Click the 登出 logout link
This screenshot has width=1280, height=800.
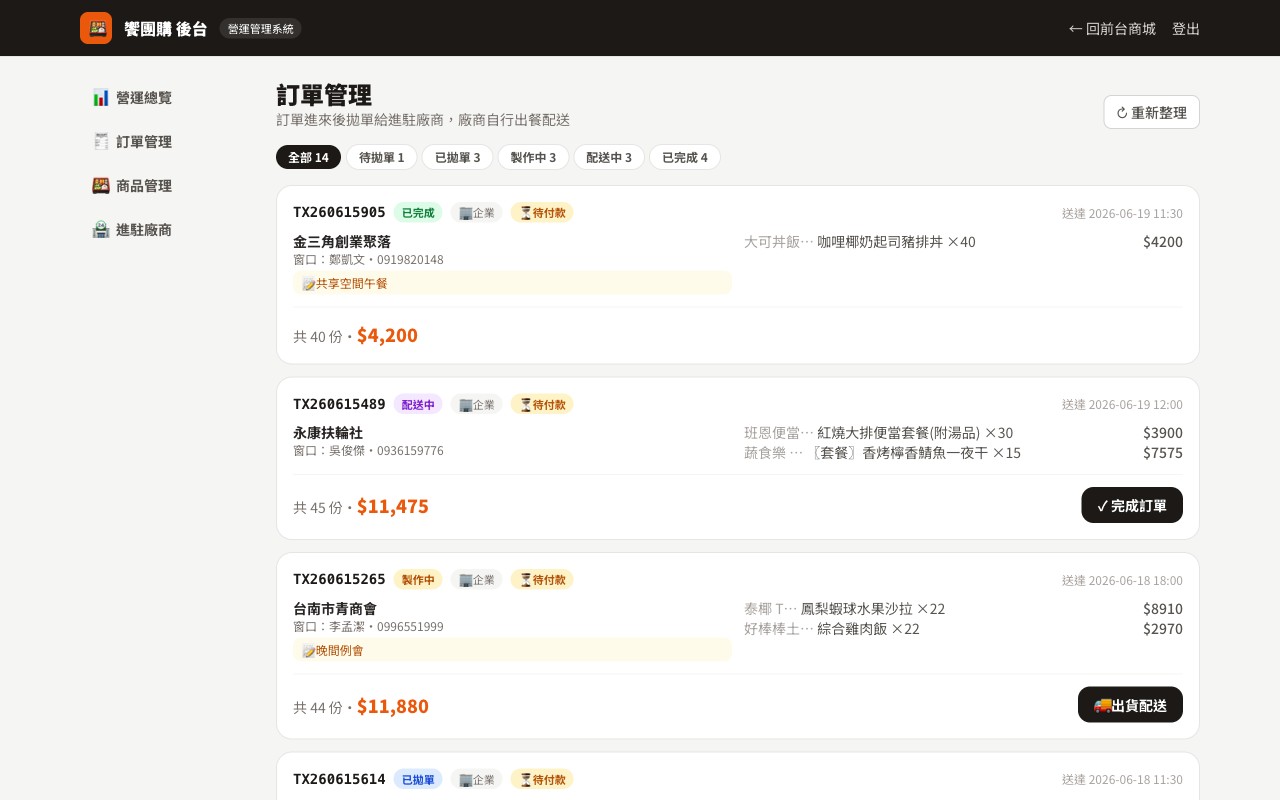click(x=1186, y=28)
